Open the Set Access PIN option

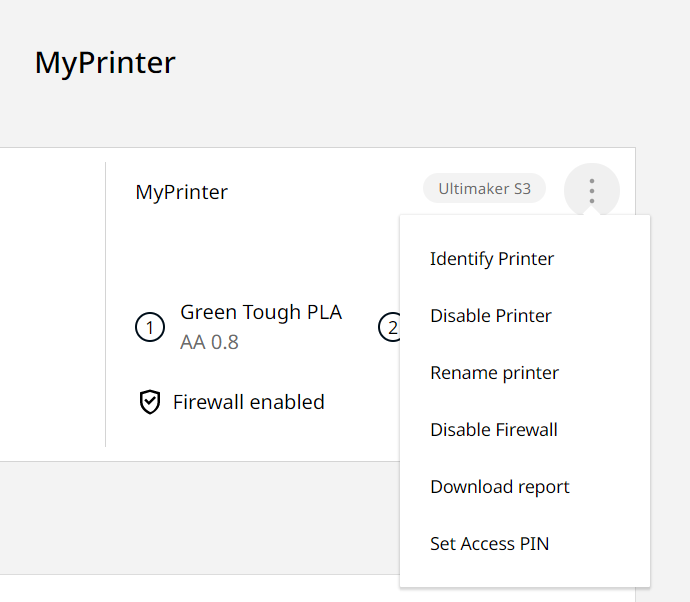pyautogui.click(x=489, y=544)
